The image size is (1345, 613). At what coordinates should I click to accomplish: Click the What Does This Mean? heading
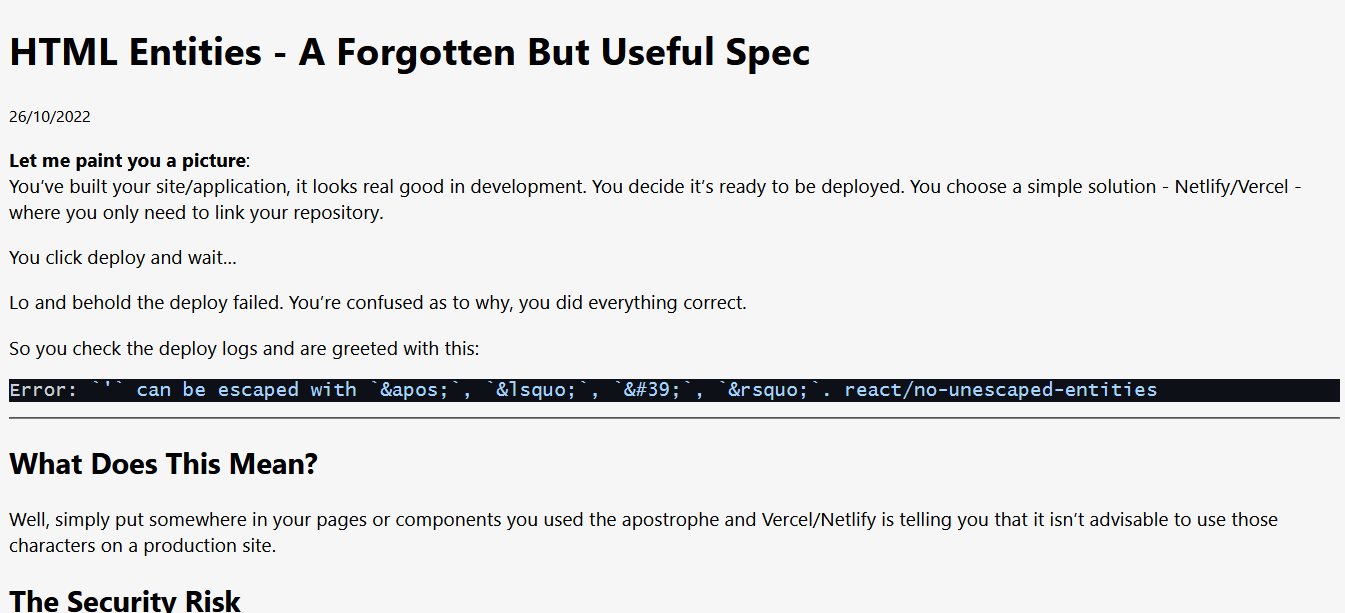(163, 464)
